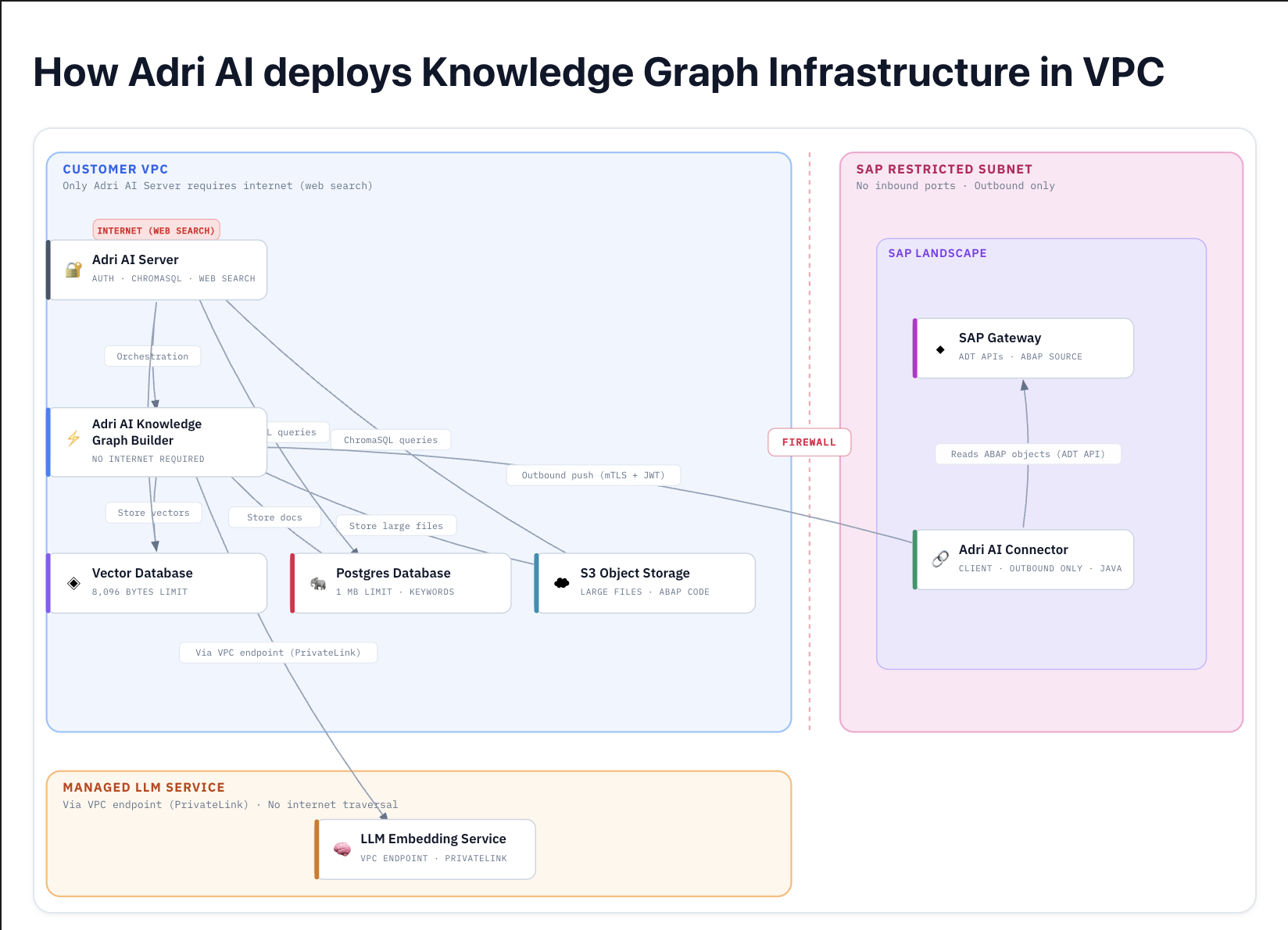1288x930 pixels.
Task: Click the Postgres Database node title
Action: click(393, 573)
